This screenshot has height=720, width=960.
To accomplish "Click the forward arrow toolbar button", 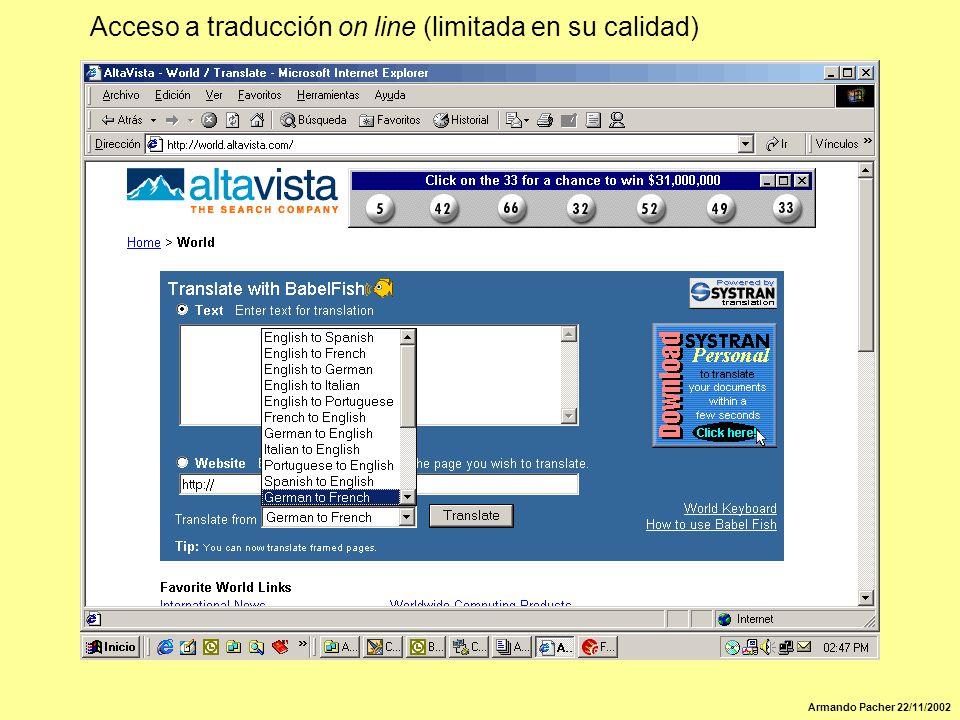I will click(x=172, y=120).
